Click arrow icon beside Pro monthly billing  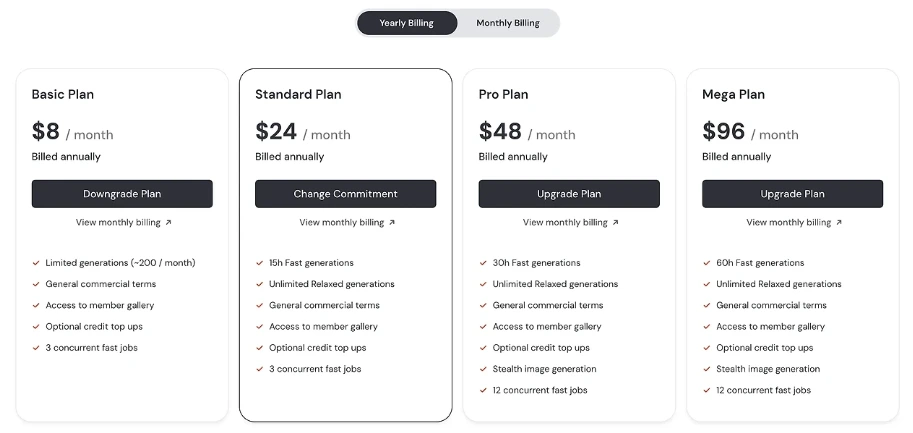[616, 223]
